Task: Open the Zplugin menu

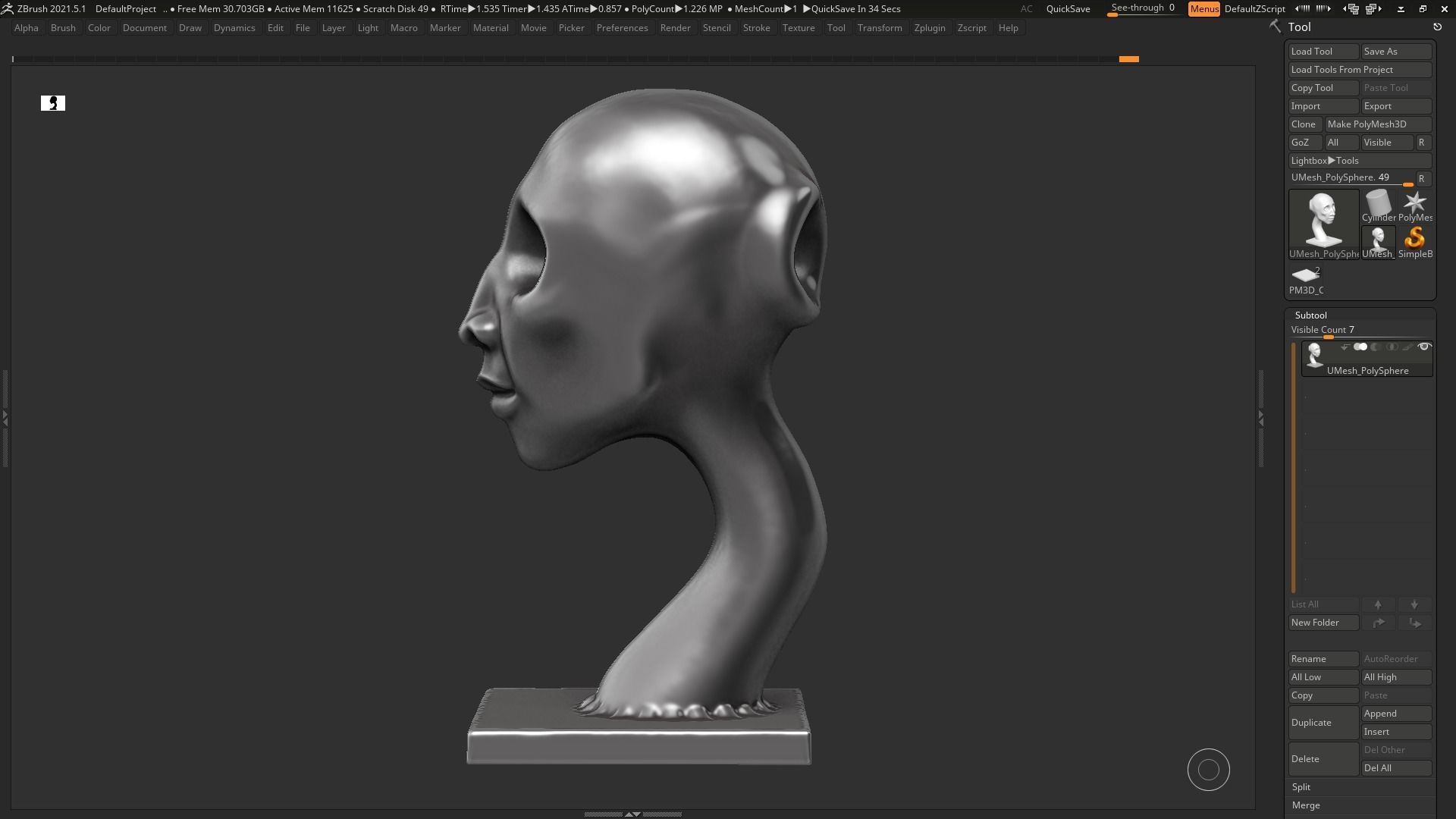Action: [x=930, y=28]
